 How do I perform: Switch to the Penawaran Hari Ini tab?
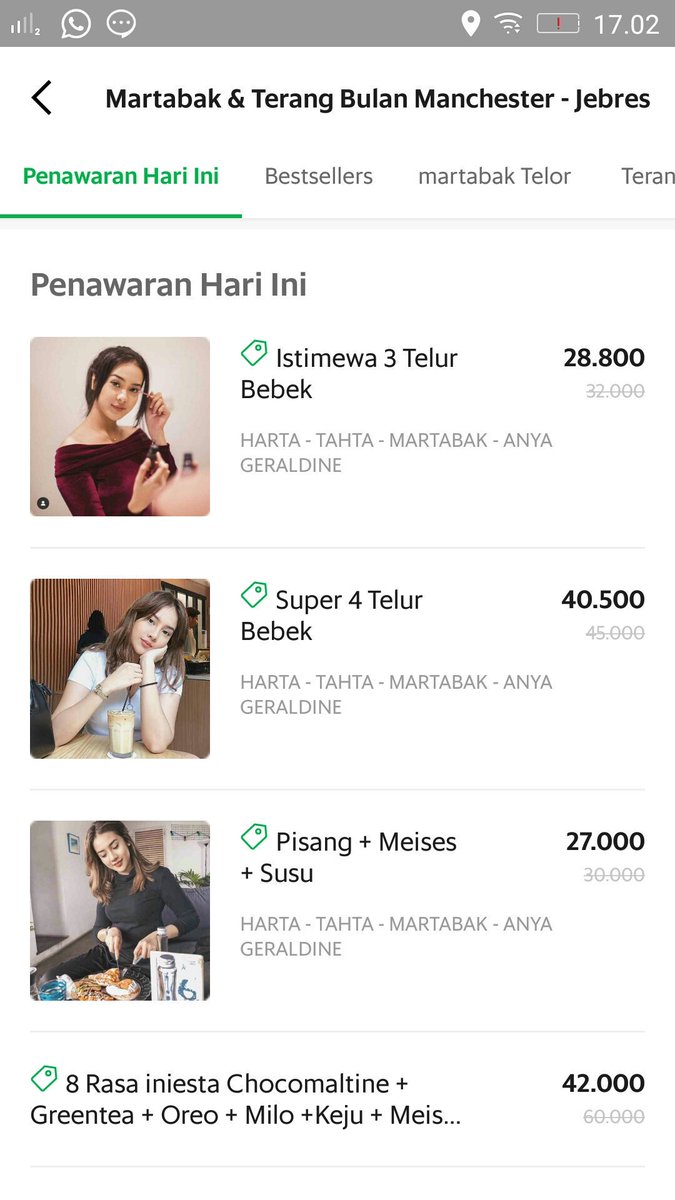coord(120,176)
